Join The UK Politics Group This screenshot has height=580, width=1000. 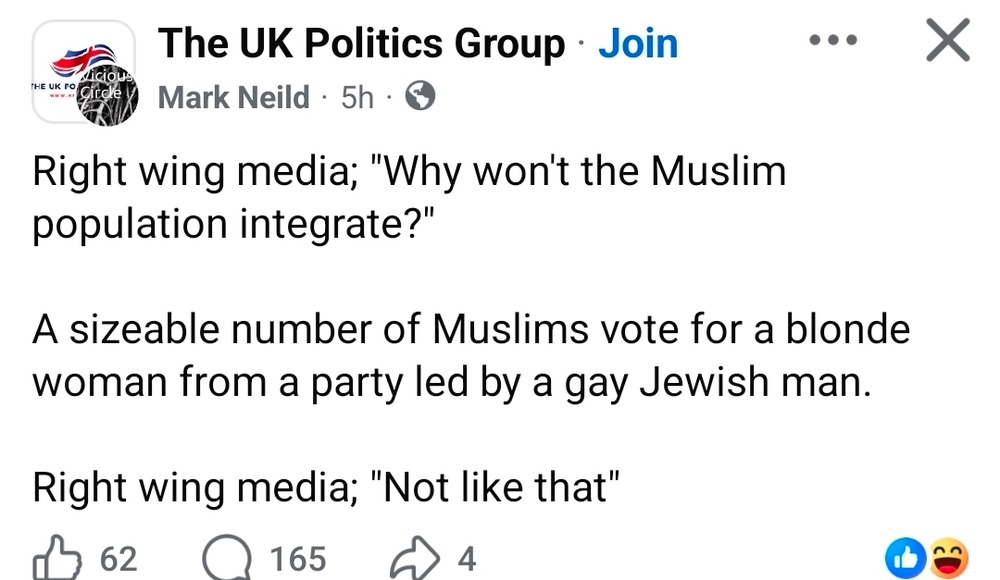pyautogui.click(x=637, y=44)
